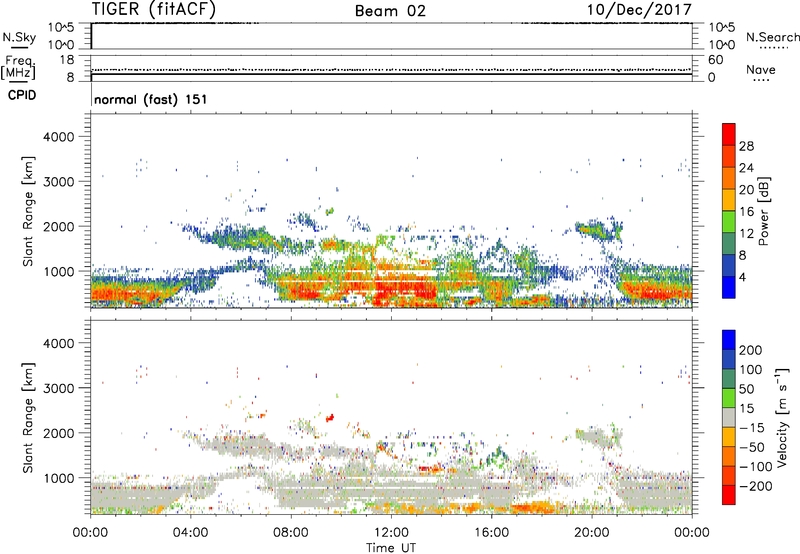
Task: Pick the gray -15 to 15 Velocity segment
Action: point(729,417)
